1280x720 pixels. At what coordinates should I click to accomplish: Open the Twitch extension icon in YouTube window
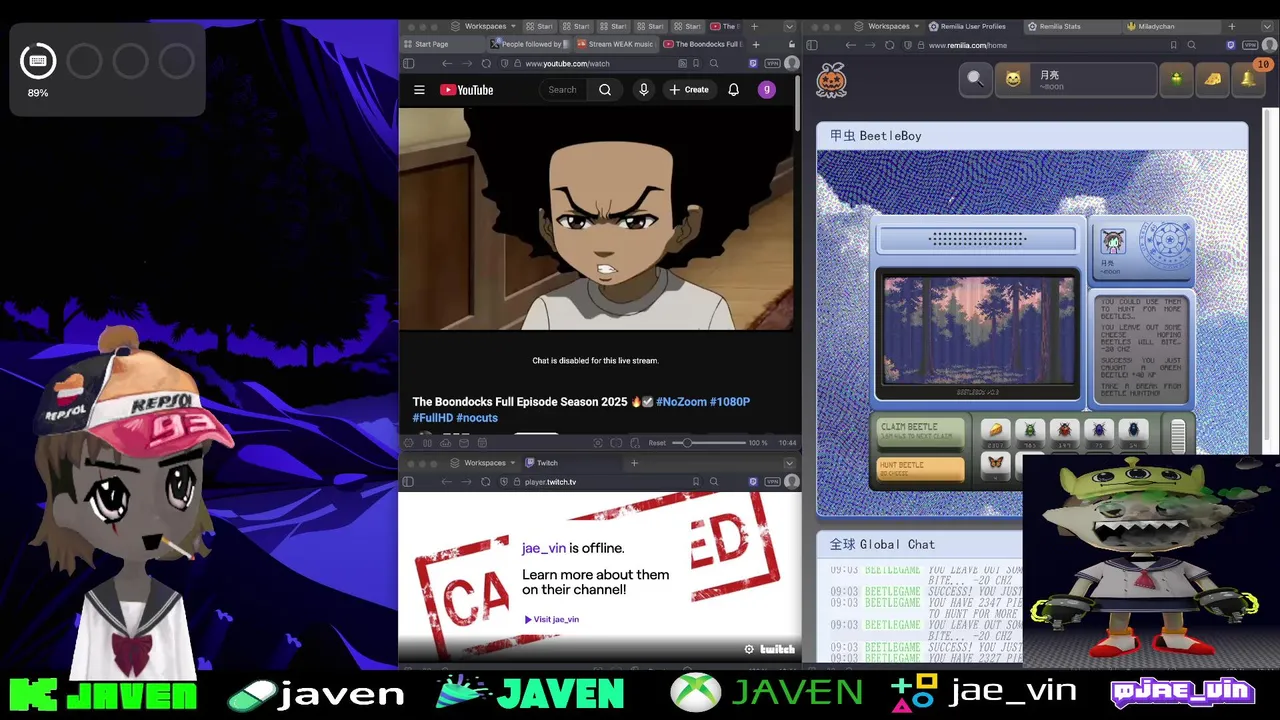pyautogui.click(x=753, y=63)
